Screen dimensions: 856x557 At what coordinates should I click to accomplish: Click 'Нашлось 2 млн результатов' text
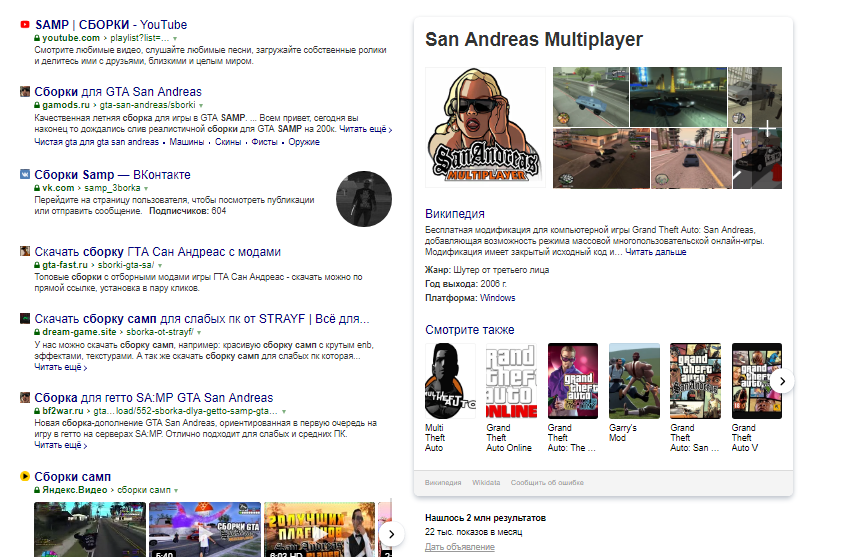(485, 518)
